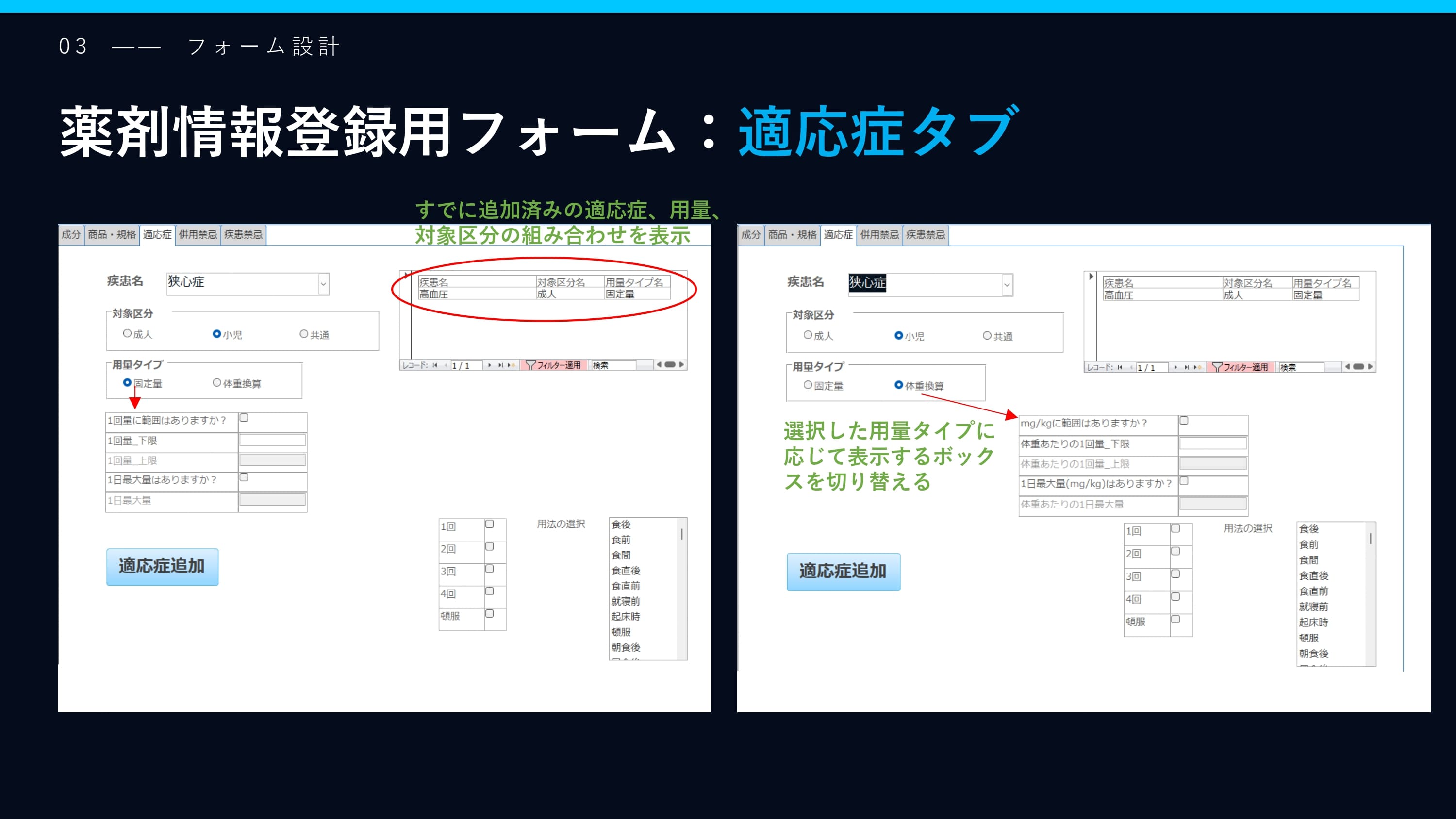Screen dimensions: 1456x819
Task: Click record selector triangle in right subform
Action: (x=1091, y=277)
